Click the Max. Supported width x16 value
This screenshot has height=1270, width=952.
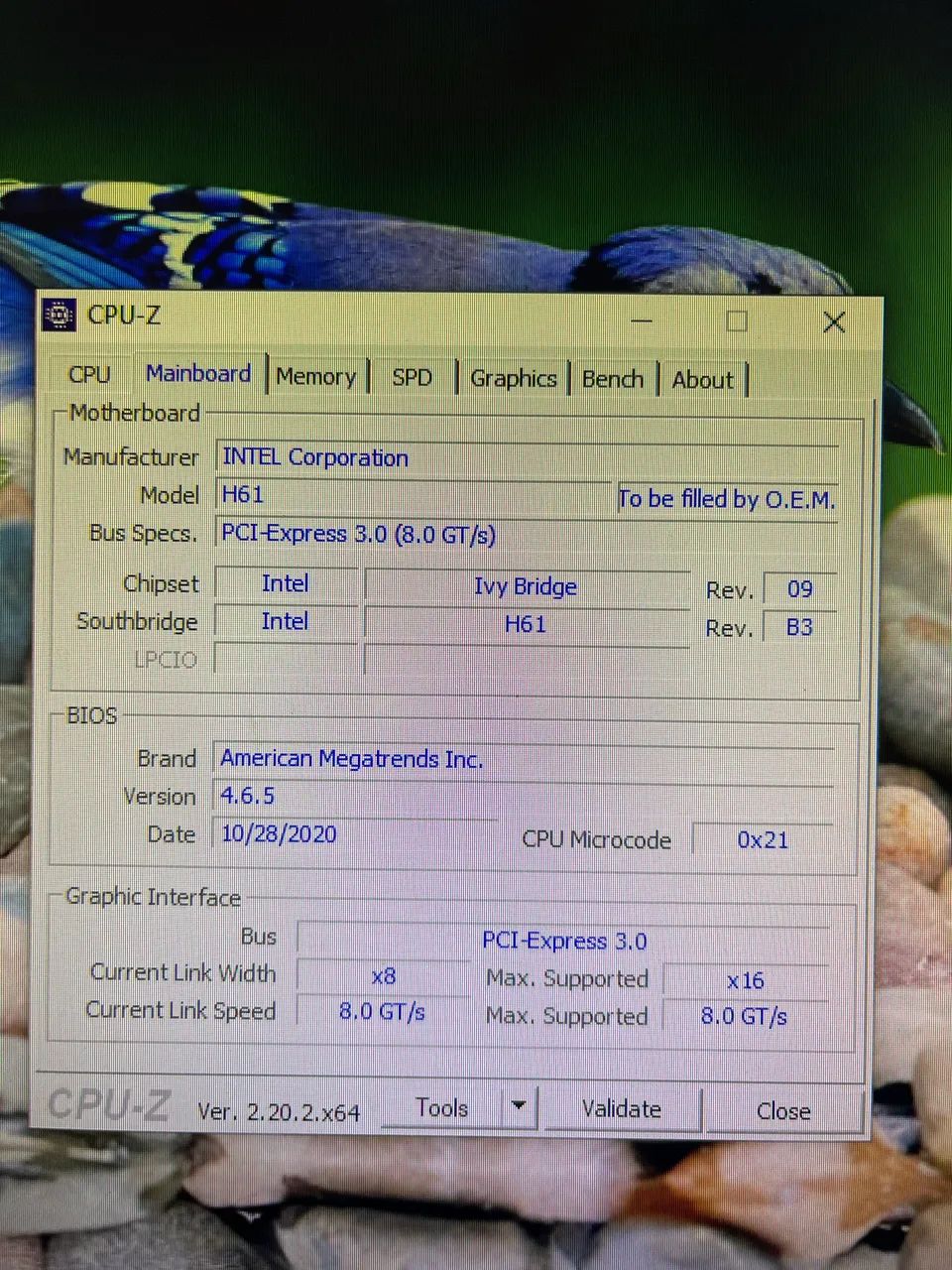click(x=746, y=981)
